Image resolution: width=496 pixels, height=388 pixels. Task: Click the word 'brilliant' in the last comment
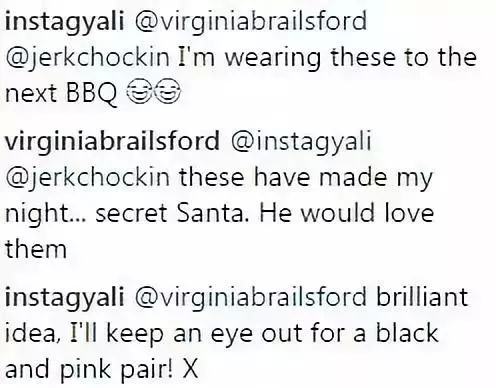422,296
